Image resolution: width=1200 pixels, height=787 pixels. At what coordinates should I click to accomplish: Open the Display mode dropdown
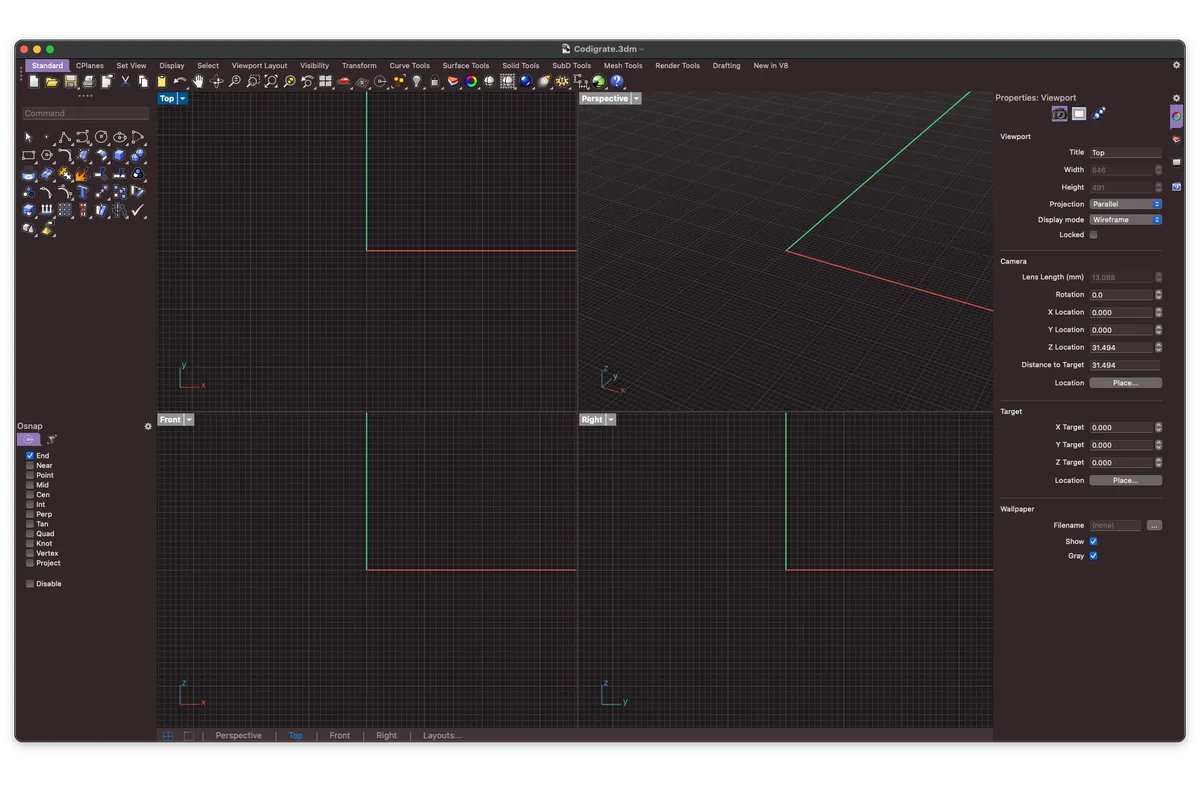pyautogui.click(x=1126, y=220)
